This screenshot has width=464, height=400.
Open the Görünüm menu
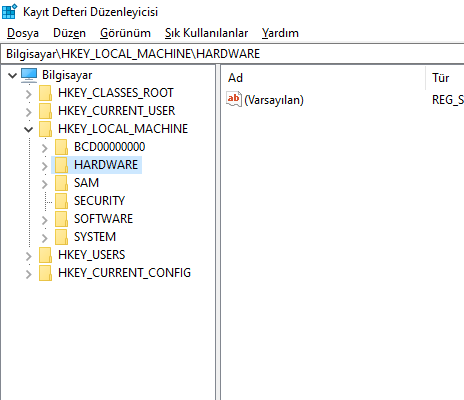point(125,33)
